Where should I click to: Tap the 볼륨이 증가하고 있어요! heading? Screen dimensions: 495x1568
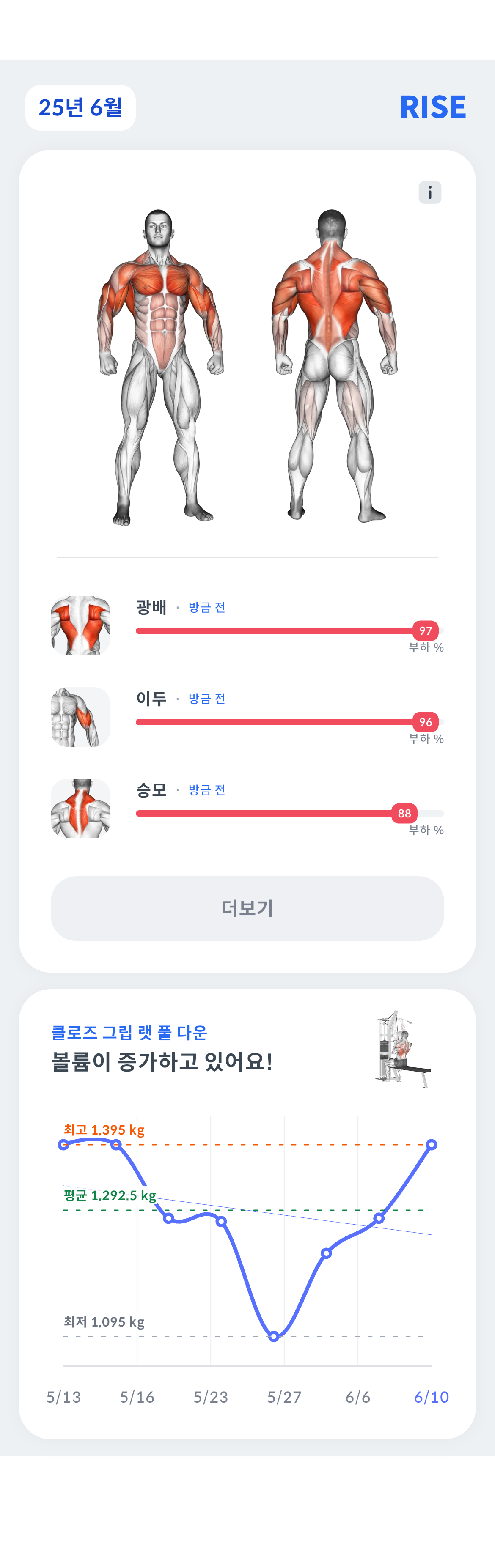[162, 1061]
